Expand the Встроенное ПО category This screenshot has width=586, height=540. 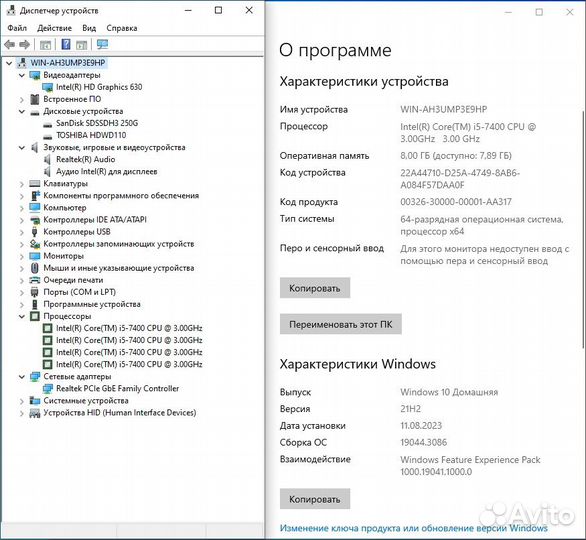22,100
